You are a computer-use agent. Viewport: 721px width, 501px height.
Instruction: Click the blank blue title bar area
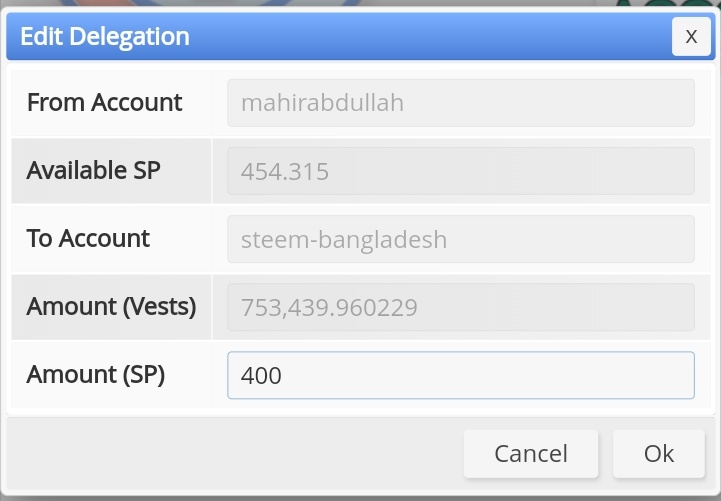point(430,37)
